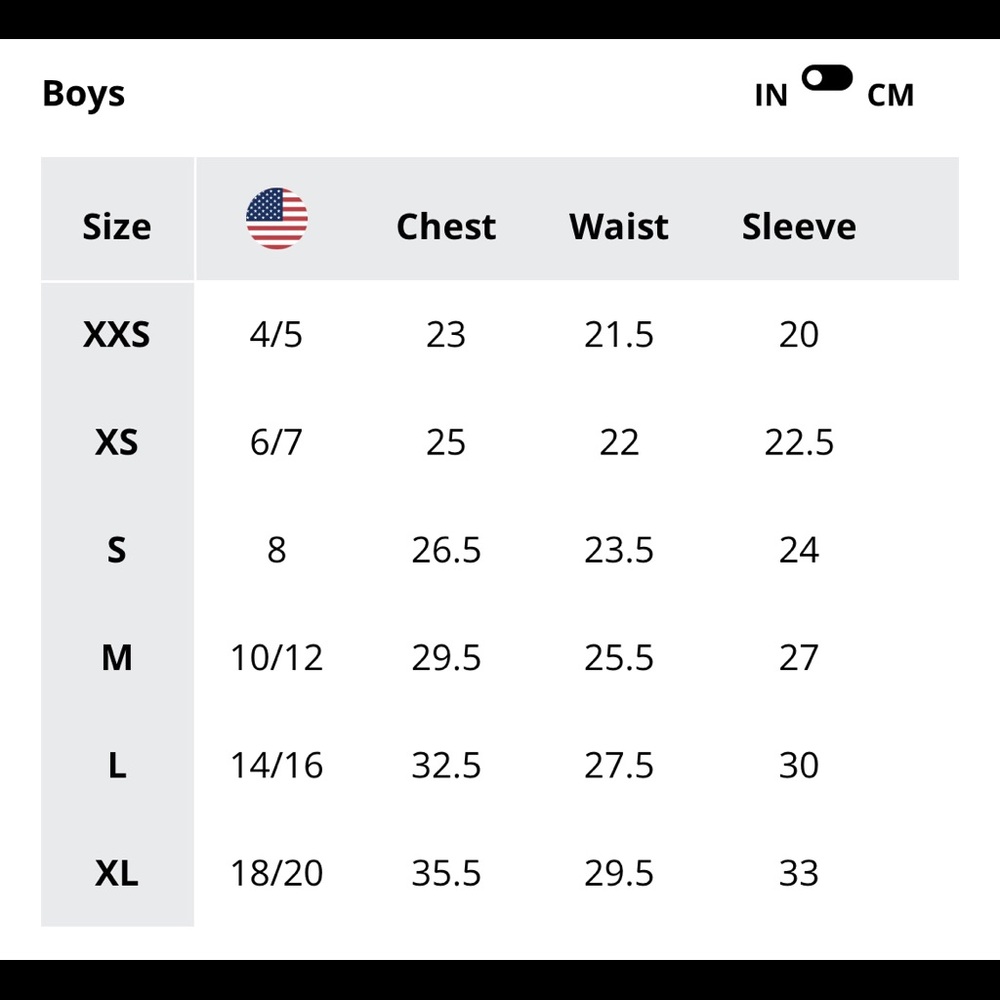Select the L size row label
The width and height of the screenshot is (1000, 1000).
coord(117,766)
